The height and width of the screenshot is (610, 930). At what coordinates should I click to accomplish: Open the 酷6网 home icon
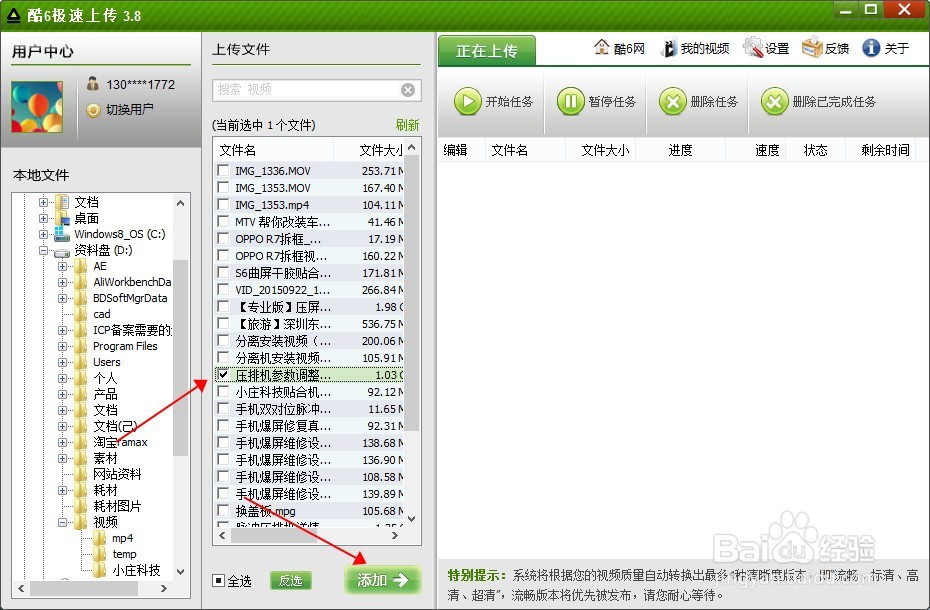coord(601,47)
